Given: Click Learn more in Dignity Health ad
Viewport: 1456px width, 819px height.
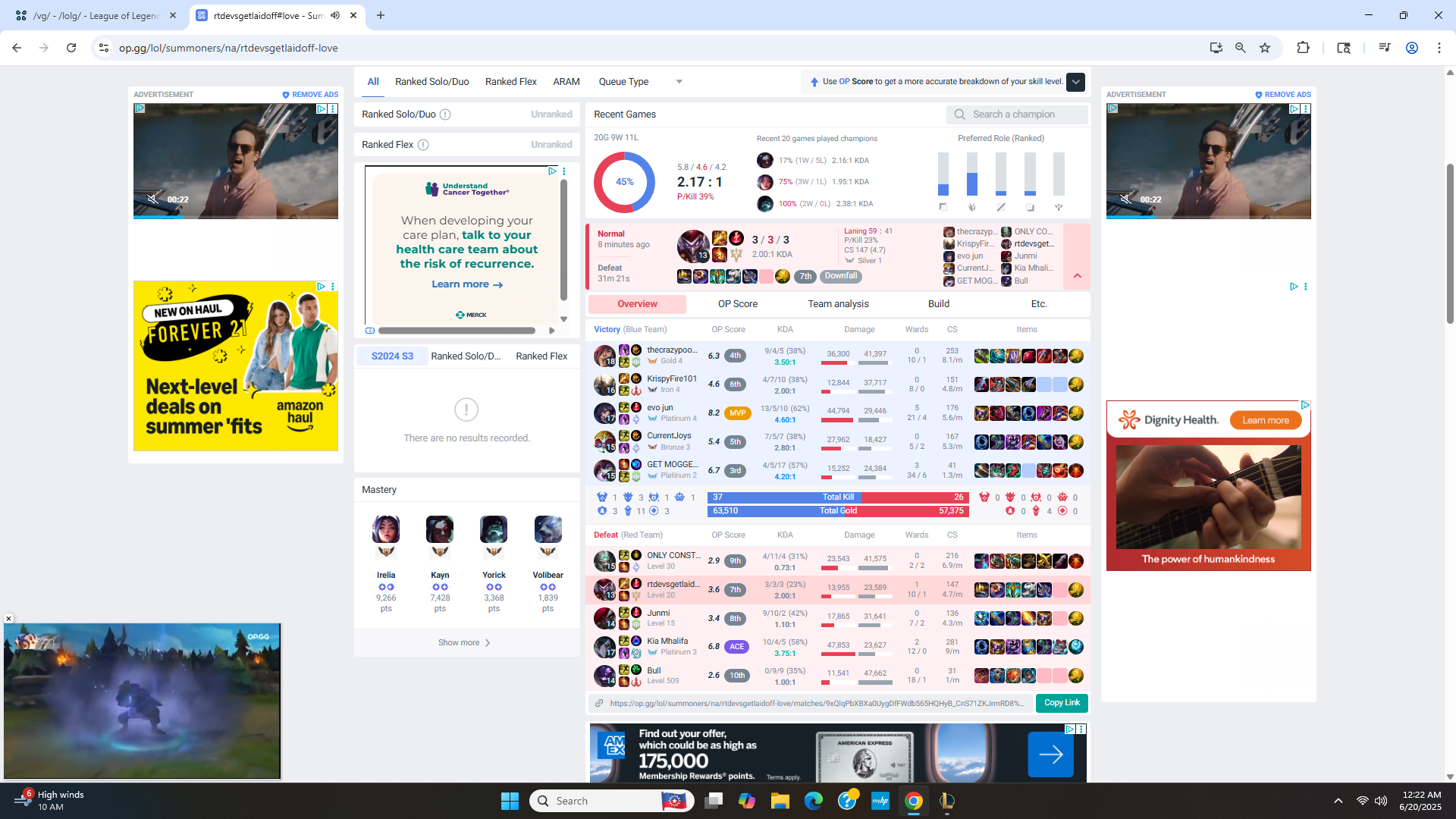Looking at the screenshot, I should pos(1266,420).
